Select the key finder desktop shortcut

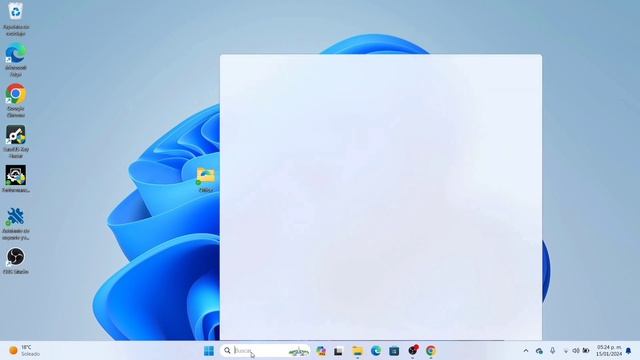tap(16, 141)
